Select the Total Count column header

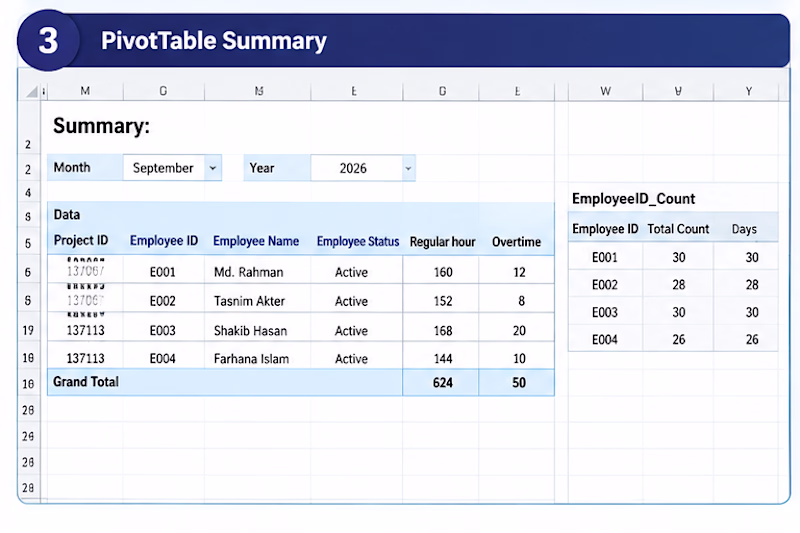[x=678, y=229]
